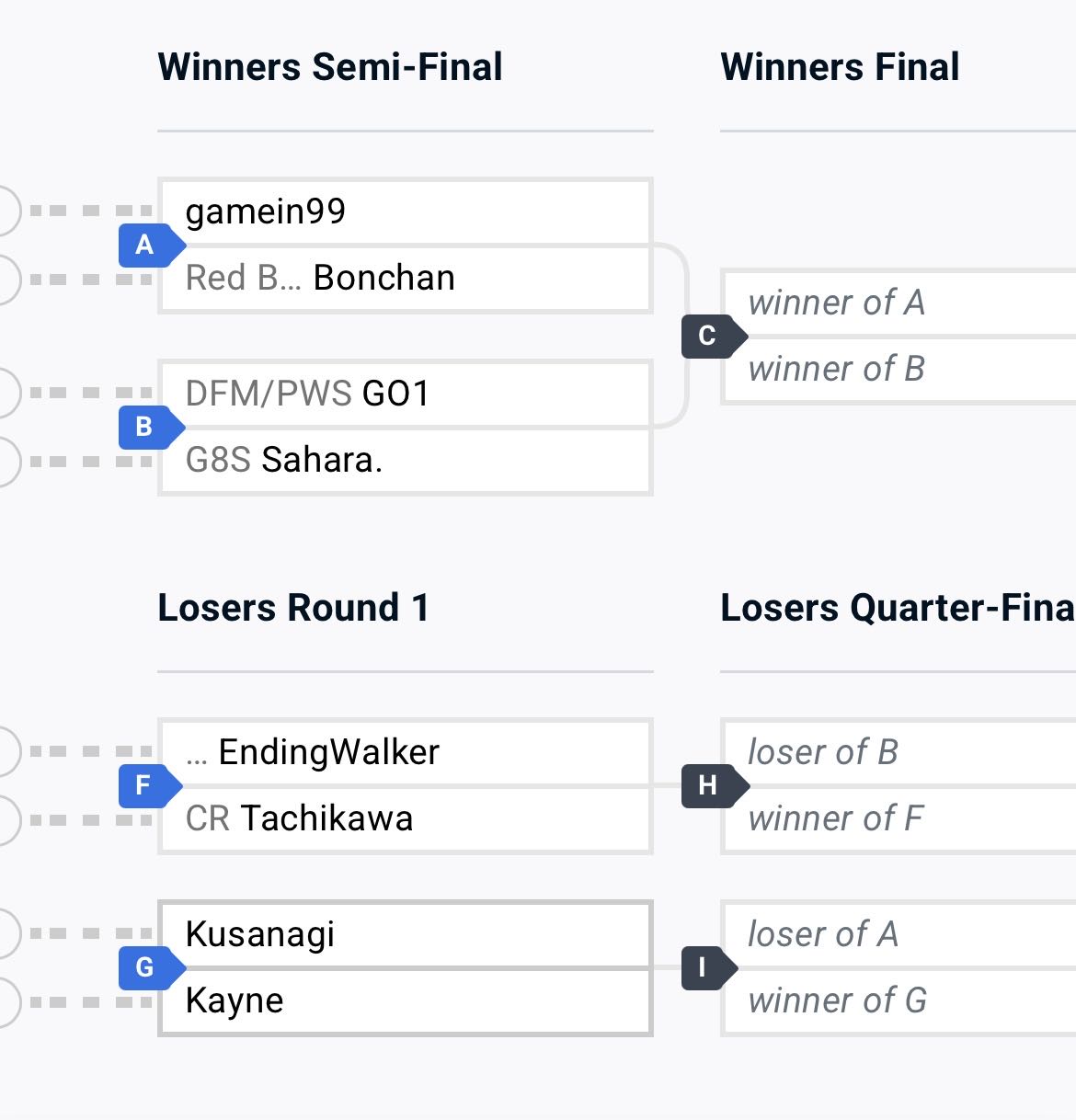Click DFM/PWS GO1 entry
This screenshot has width=1076, height=1120.
click(406, 394)
